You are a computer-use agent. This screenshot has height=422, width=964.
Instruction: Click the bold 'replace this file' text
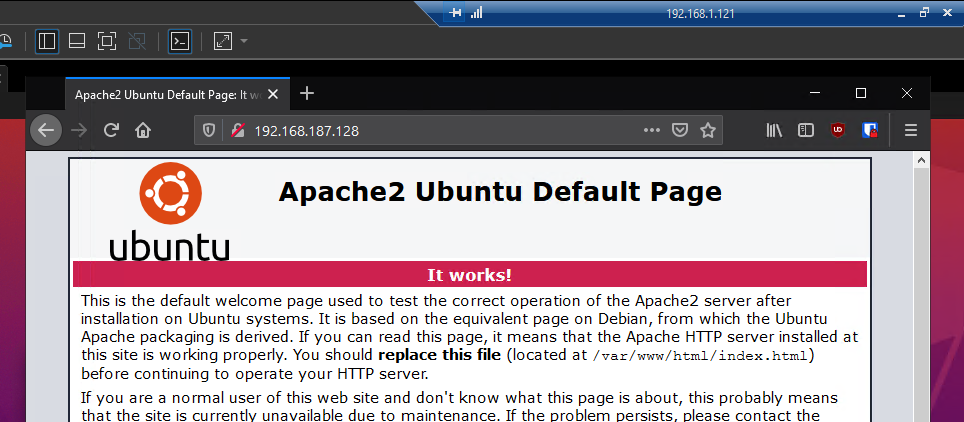pos(440,355)
